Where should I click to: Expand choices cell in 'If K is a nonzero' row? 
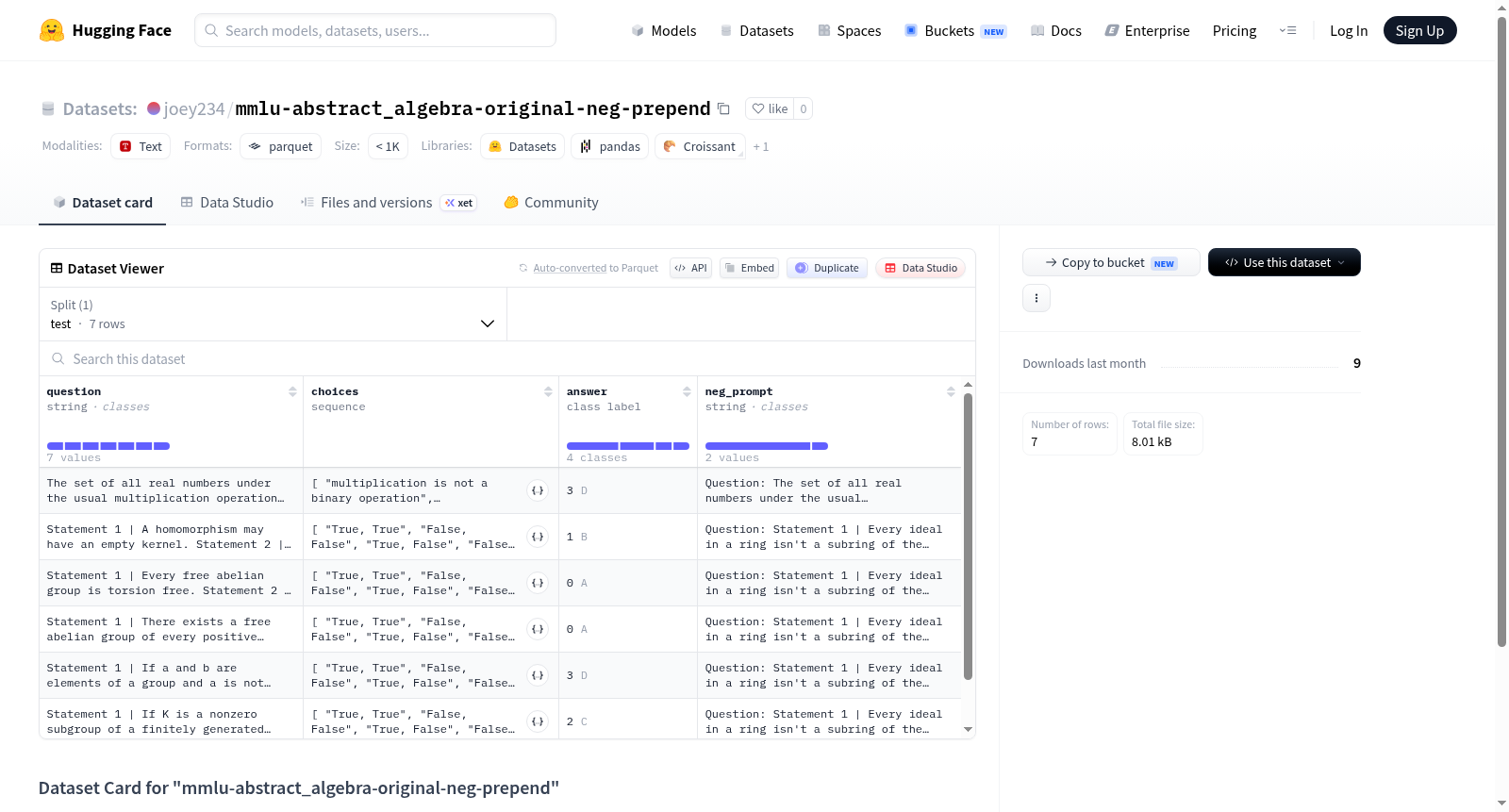(538, 721)
